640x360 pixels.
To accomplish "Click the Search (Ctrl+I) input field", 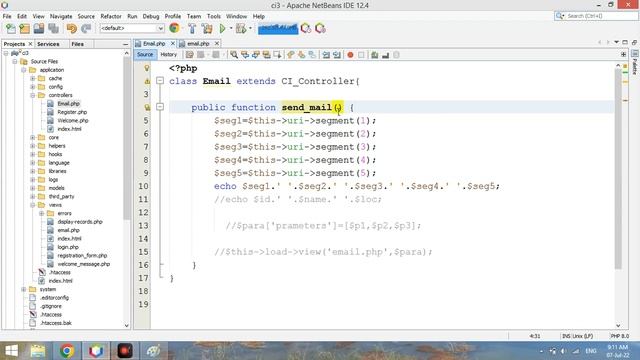I will [596, 16].
